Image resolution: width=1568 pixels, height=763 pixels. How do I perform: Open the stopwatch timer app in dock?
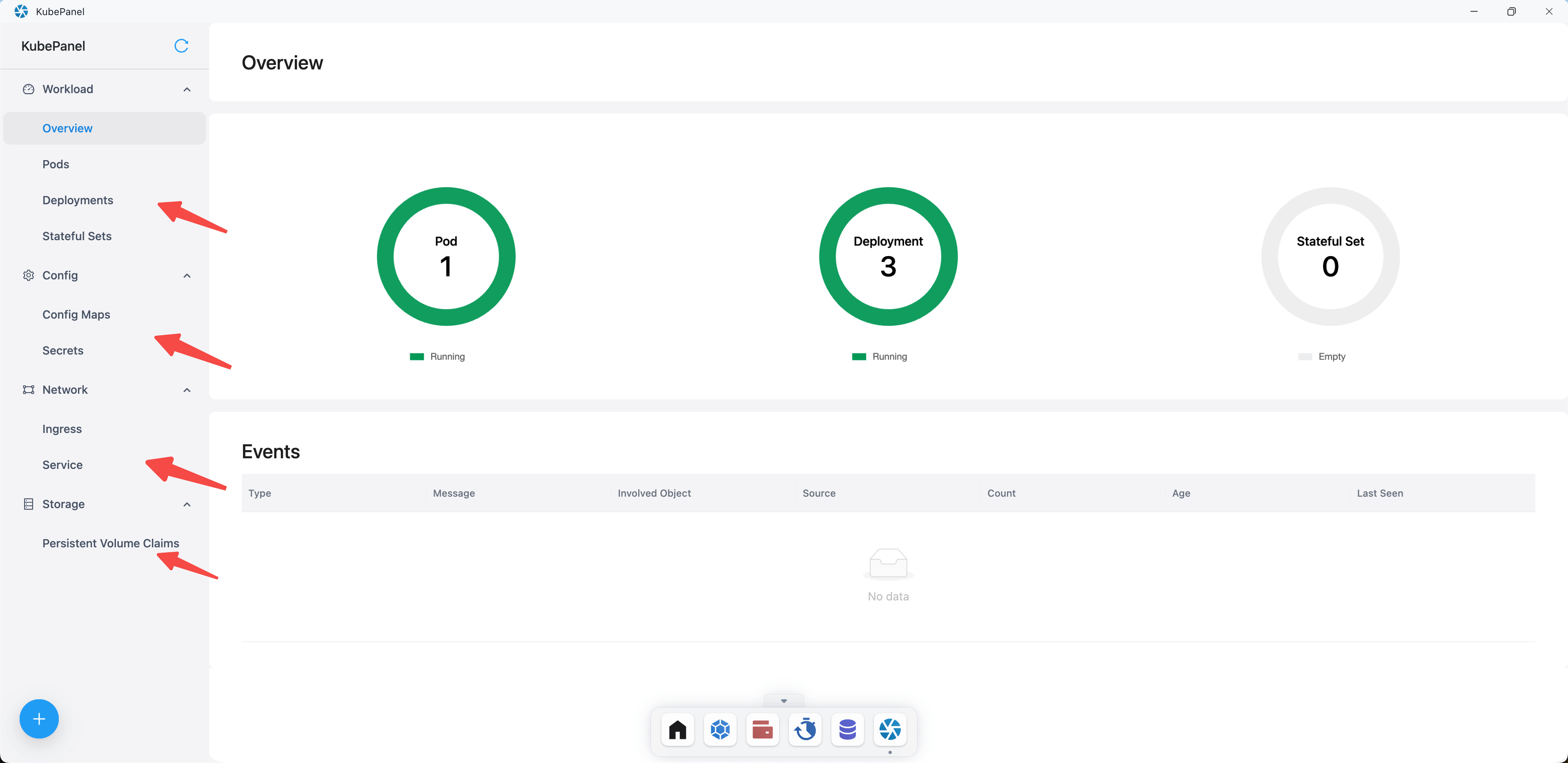click(805, 729)
